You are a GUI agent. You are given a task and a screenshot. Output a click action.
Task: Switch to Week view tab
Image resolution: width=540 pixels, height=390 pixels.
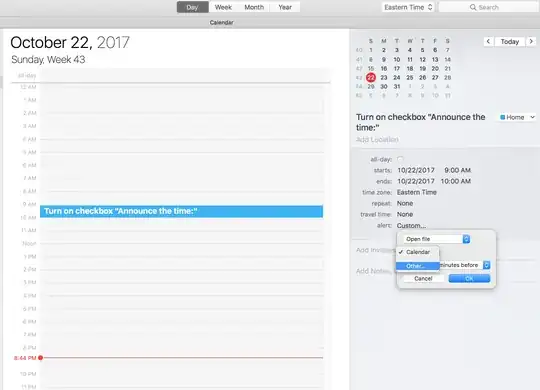[x=223, y=7]
